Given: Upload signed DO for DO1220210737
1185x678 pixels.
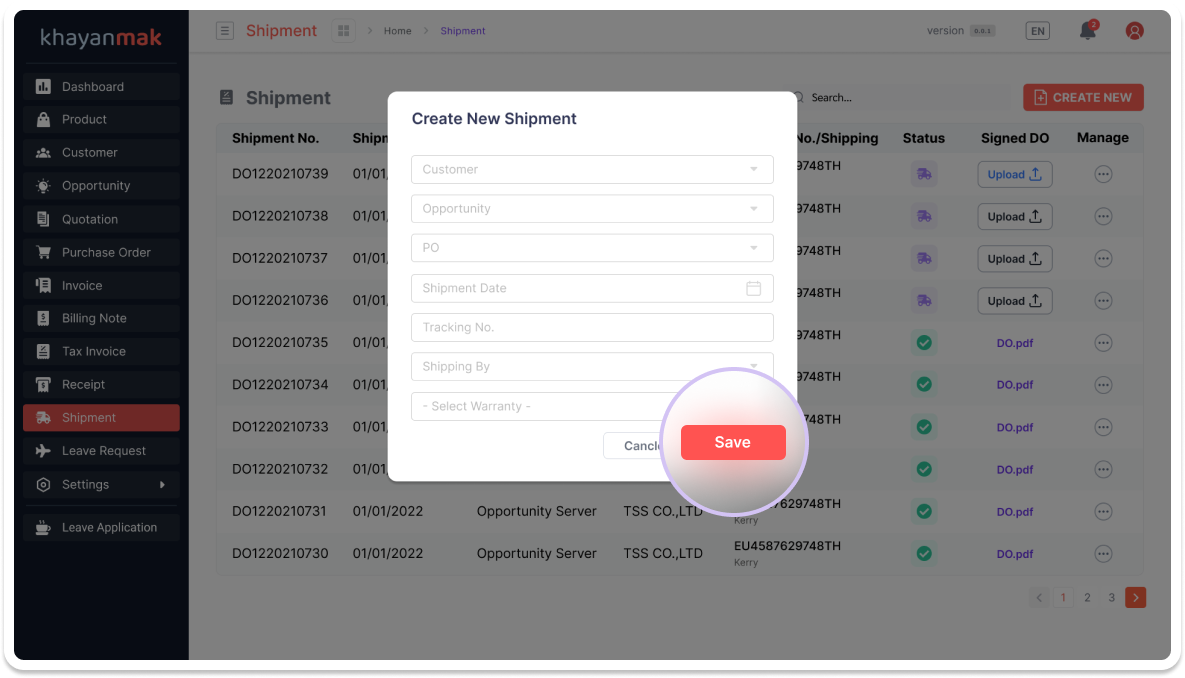Looking at the screenshot, I should pyautogui.click(x=1014, y=258).
